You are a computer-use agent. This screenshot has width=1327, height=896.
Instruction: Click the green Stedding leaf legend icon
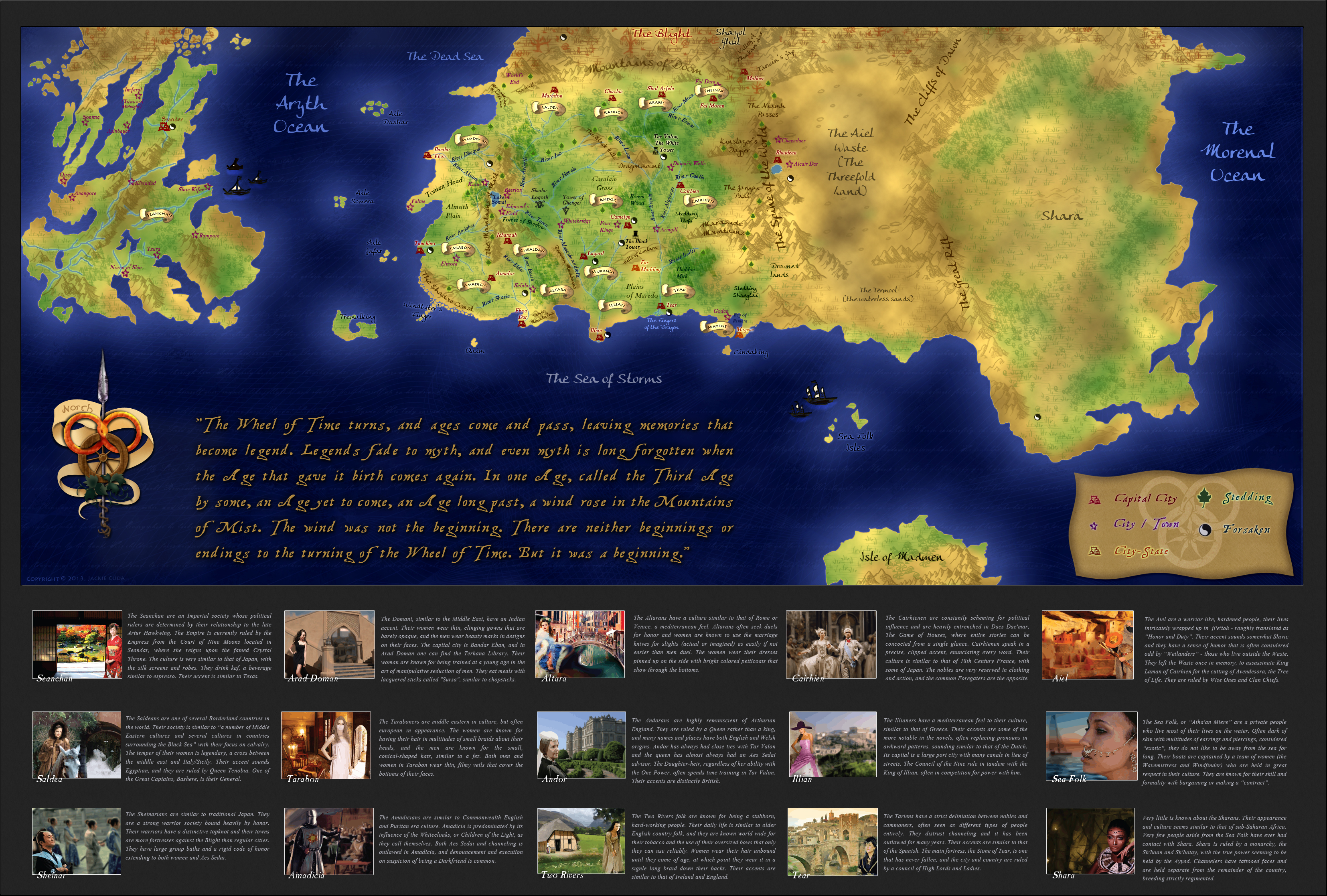click(x=1204, y=497)
